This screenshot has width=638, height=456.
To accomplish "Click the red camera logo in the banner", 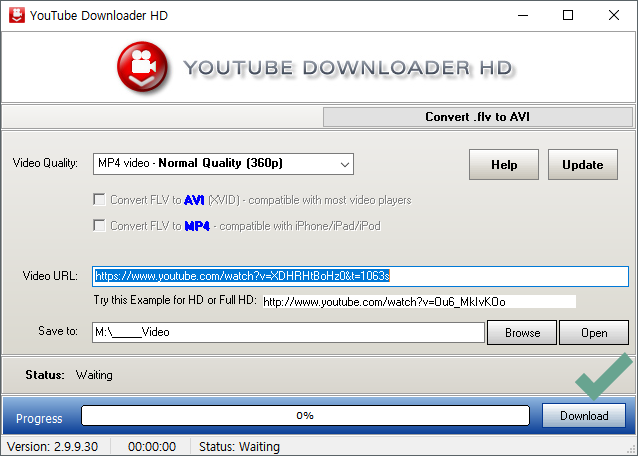I will click(x=142, y=67).
